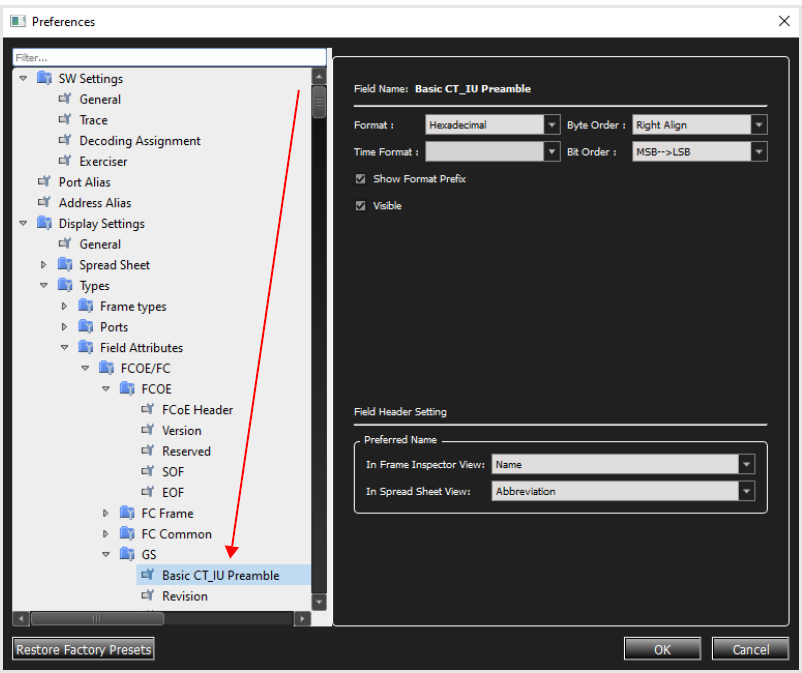Viewport: 802px width, 673px height.
Task: Expand the FC Common tree node
Action: click(106, 533)
